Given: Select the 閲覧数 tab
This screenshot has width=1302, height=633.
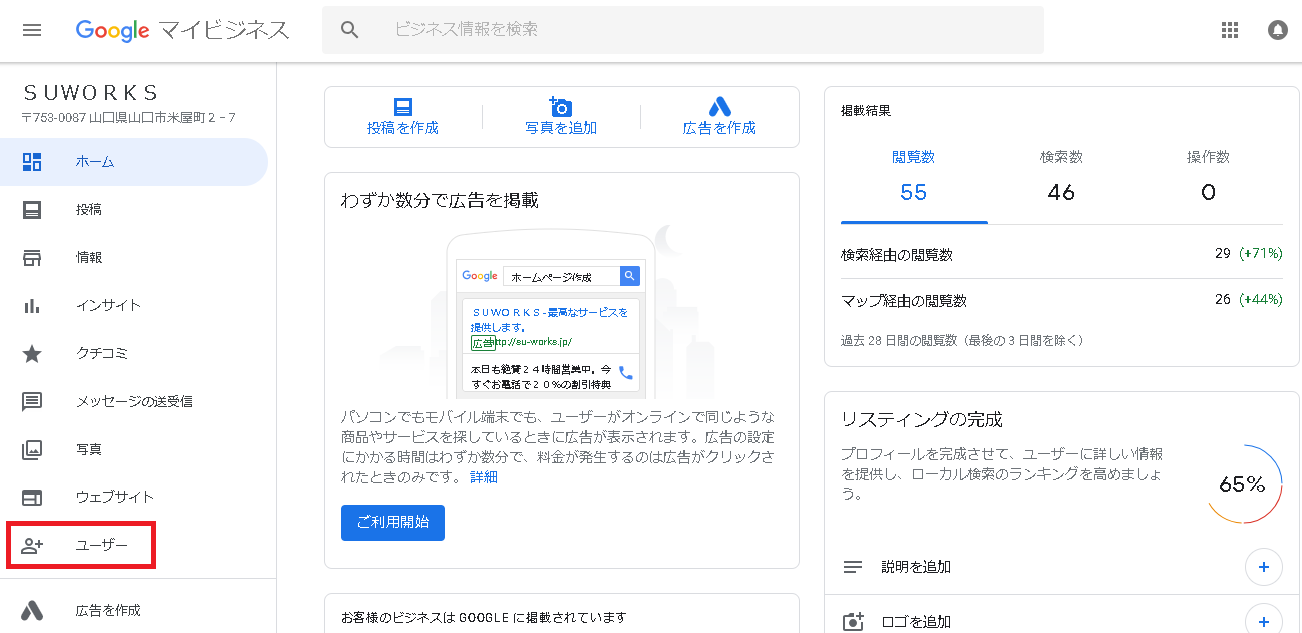Looking at the screenshot, I should tap(913, 176).
